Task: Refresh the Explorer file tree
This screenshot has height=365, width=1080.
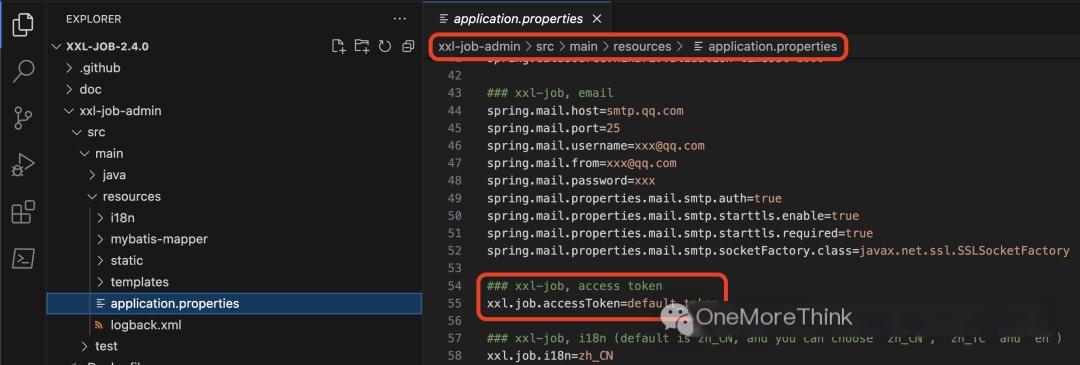Action: (x=385, y=46)
